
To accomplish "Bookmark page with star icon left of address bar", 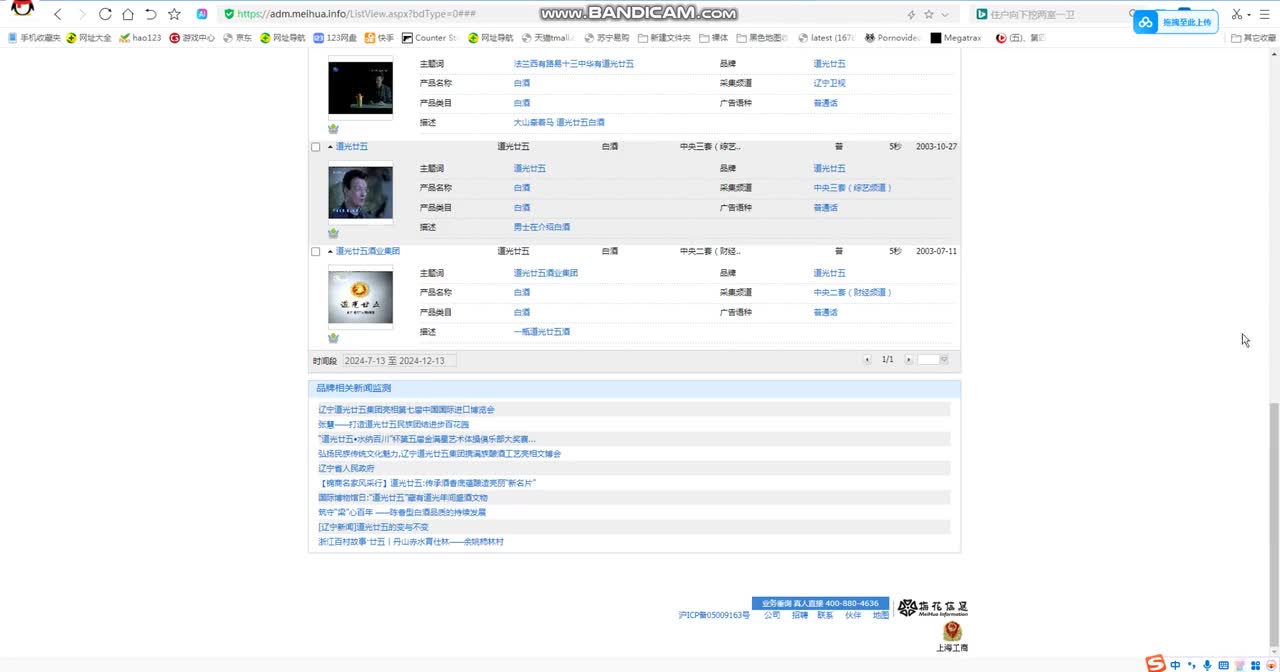I will coord(174,14).
